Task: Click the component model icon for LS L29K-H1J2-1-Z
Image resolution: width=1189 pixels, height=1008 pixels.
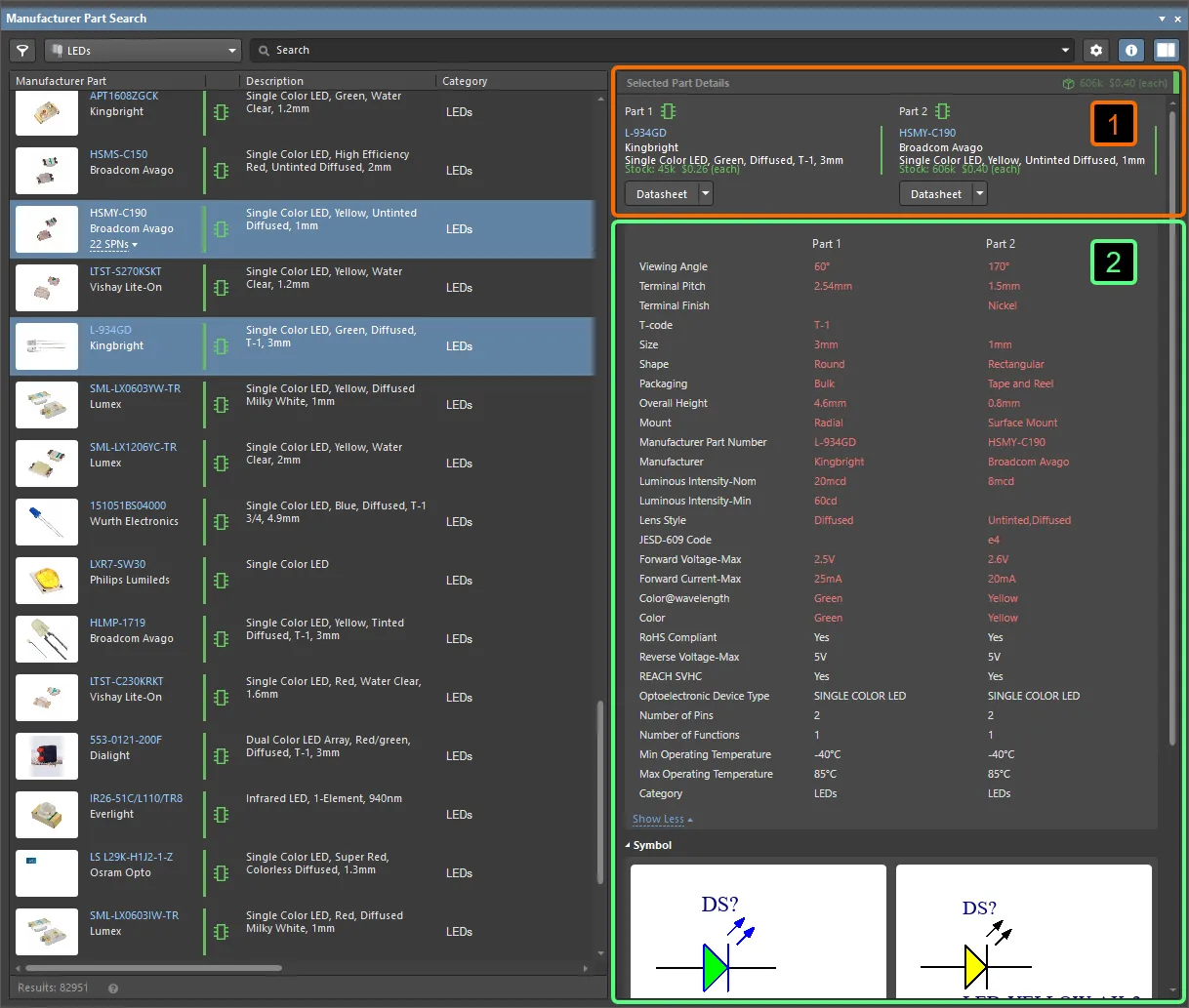Action: point(222,873)
